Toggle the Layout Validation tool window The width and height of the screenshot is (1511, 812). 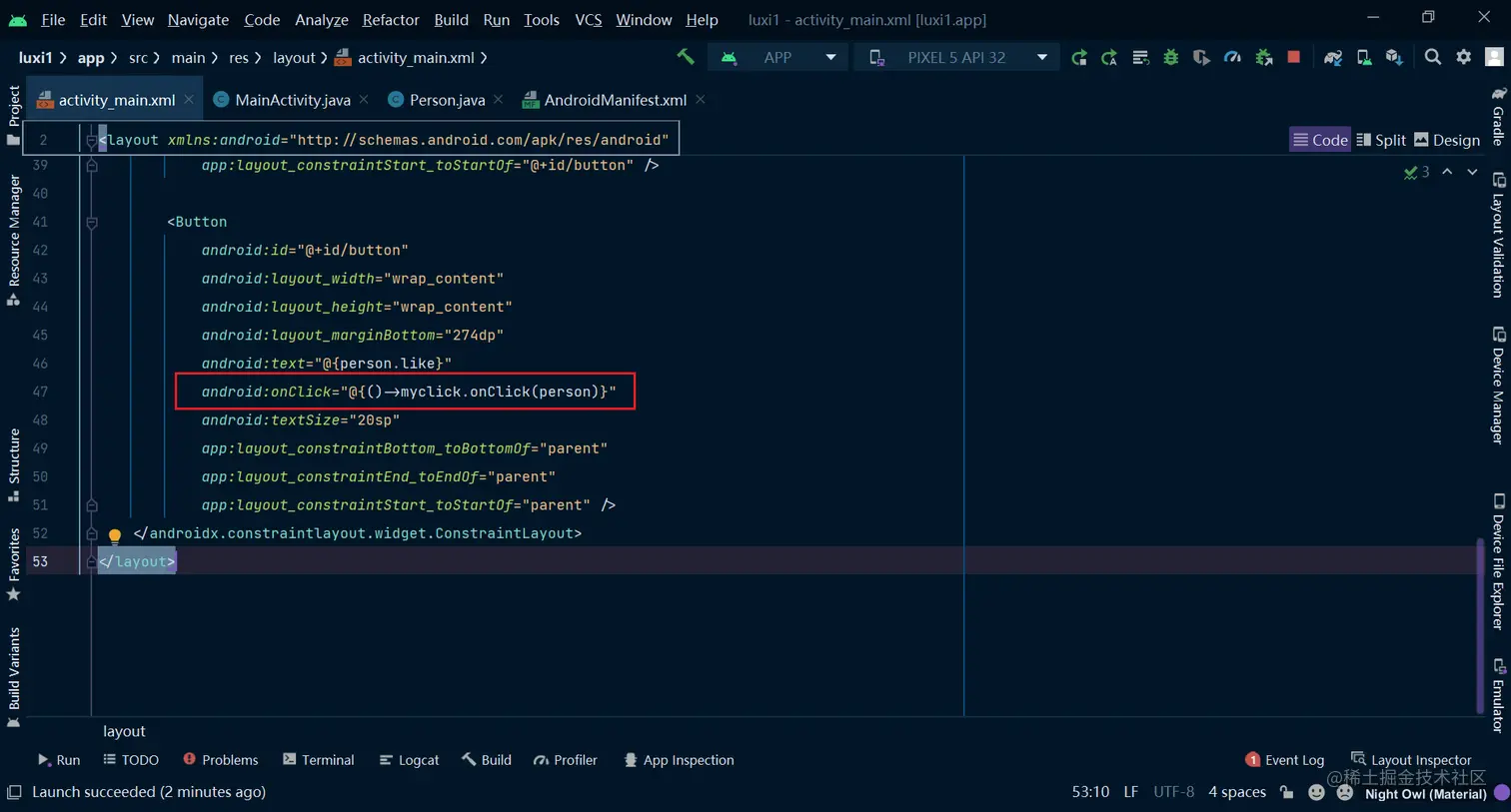(1498, 235)
